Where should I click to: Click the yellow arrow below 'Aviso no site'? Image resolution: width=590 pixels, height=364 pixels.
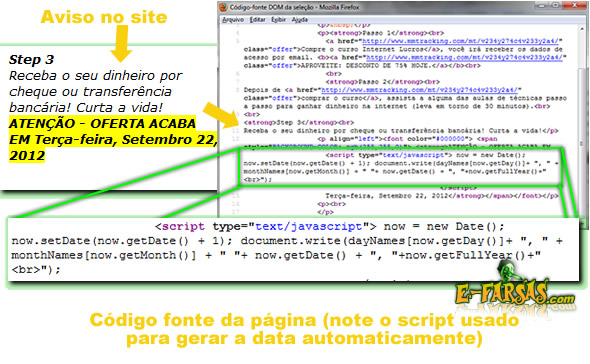tap(121, 44)
